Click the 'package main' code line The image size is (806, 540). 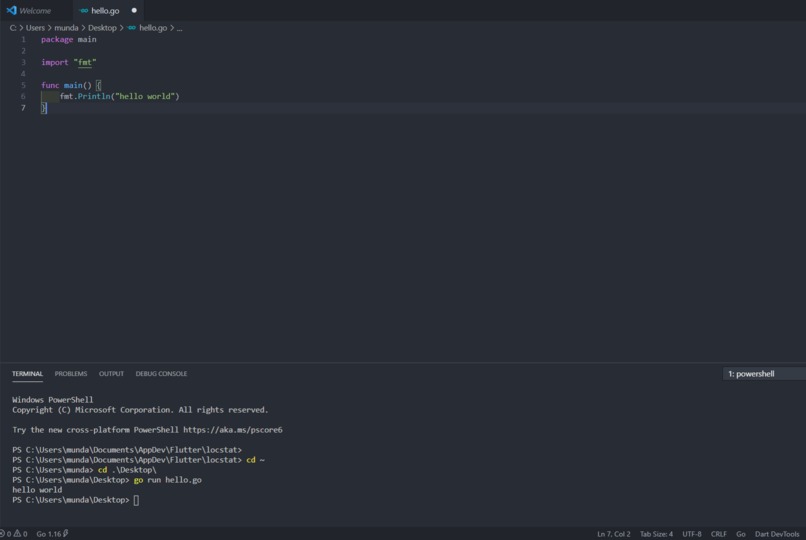point(69,40)
